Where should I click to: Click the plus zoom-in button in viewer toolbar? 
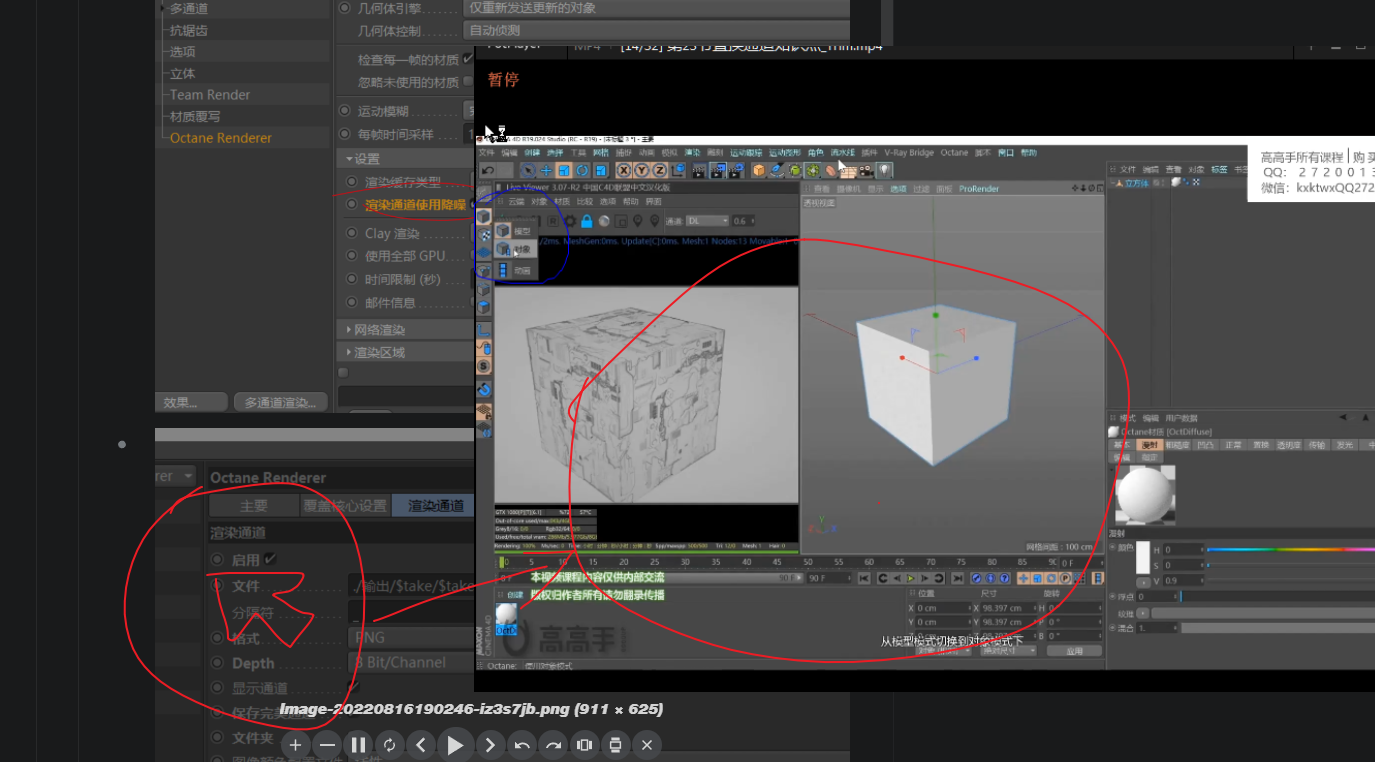(295, 745)
